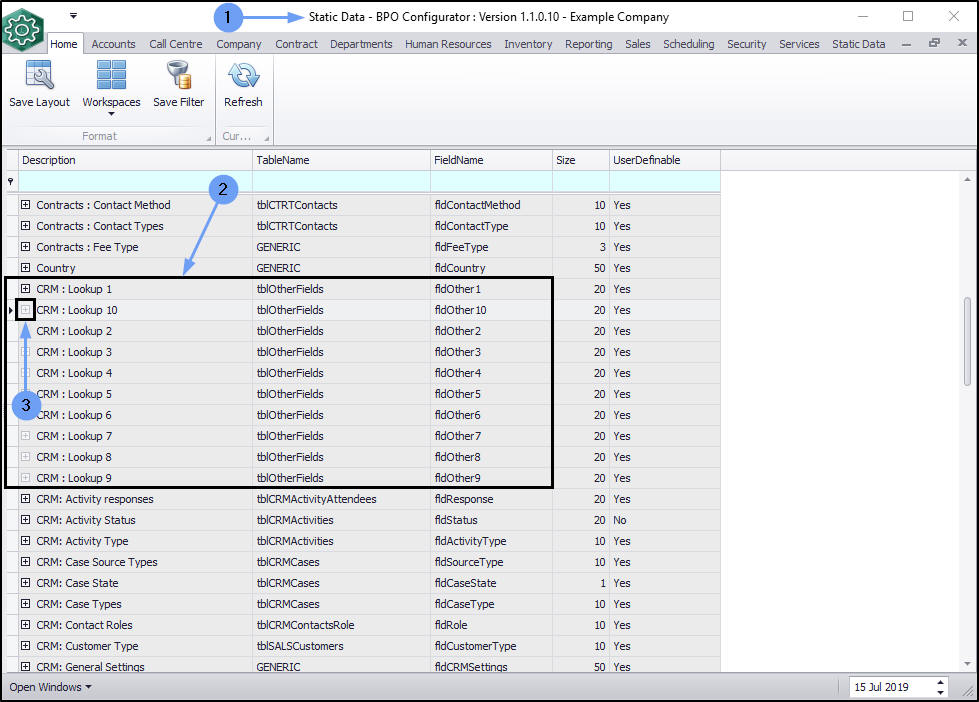Open the Accounts ribbon tab
The image size is (979, 702).
pyautogui.click(x=113, y=44)
